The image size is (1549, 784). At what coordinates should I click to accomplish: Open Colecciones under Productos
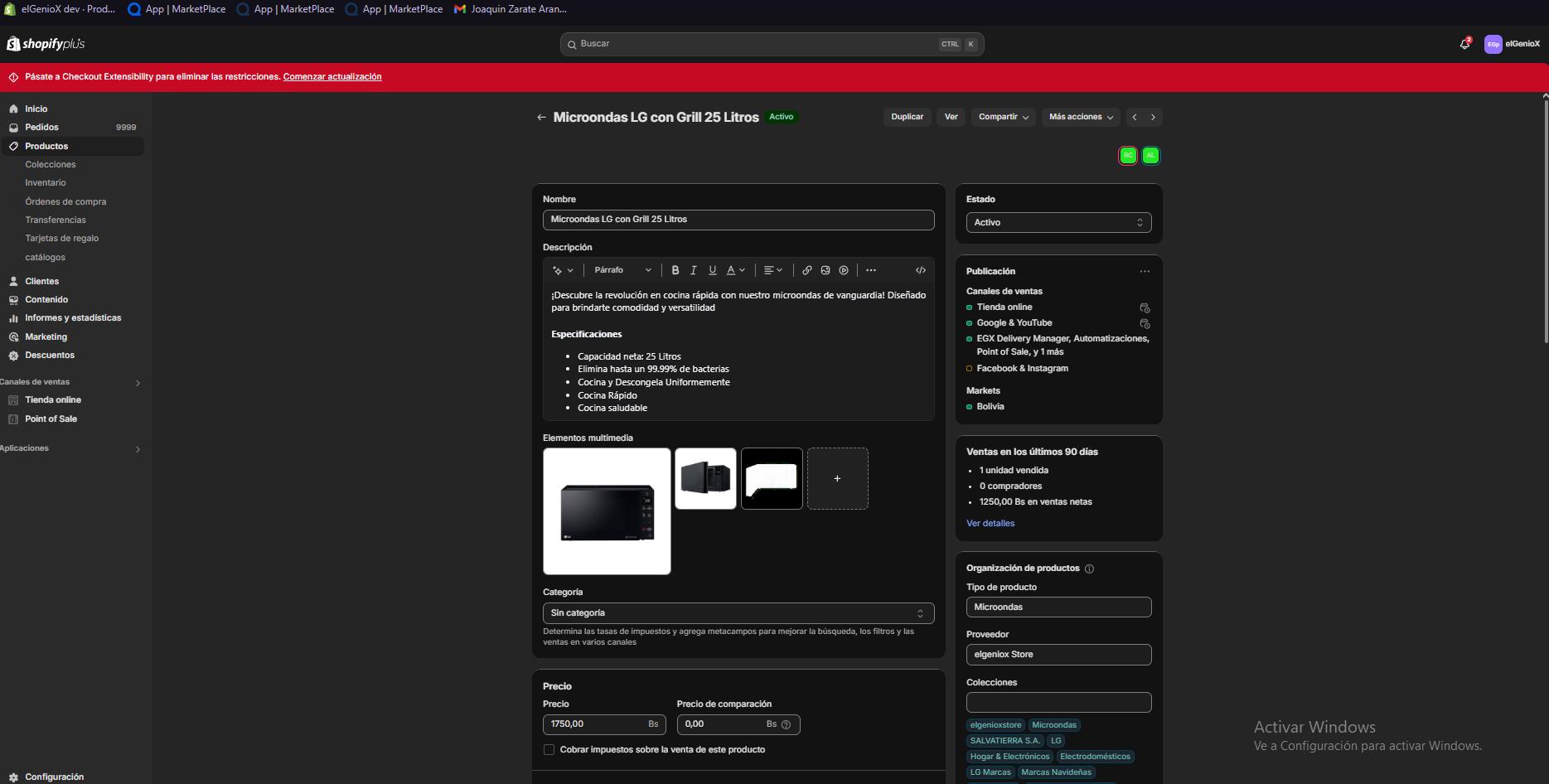click(51, 165)
